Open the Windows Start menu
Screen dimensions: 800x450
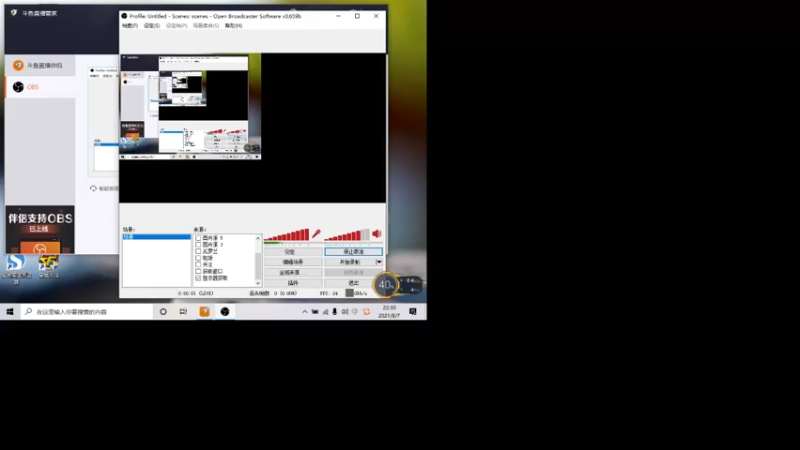coord(10,311)
